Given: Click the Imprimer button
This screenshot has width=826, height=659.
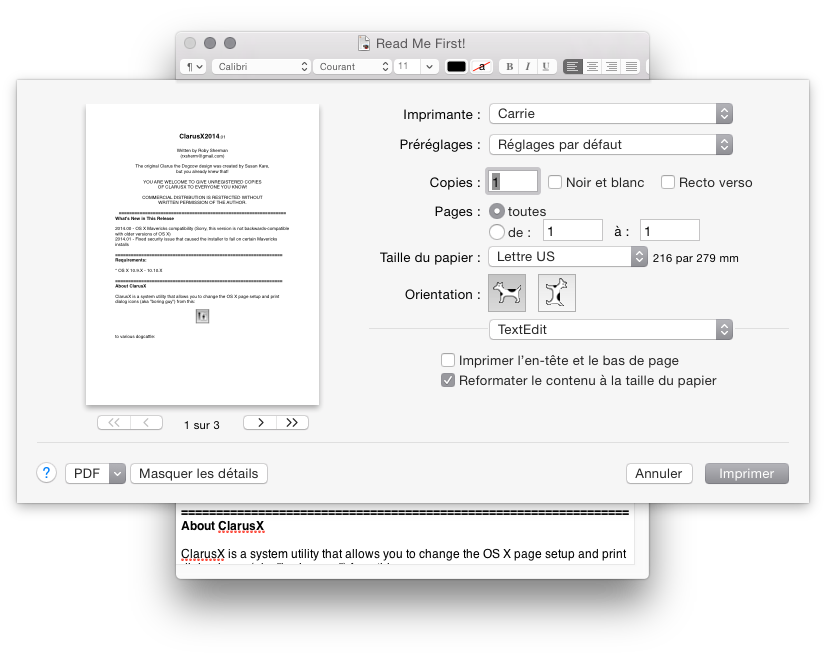Looking at the screenshot, I should (x=746, y=474).
